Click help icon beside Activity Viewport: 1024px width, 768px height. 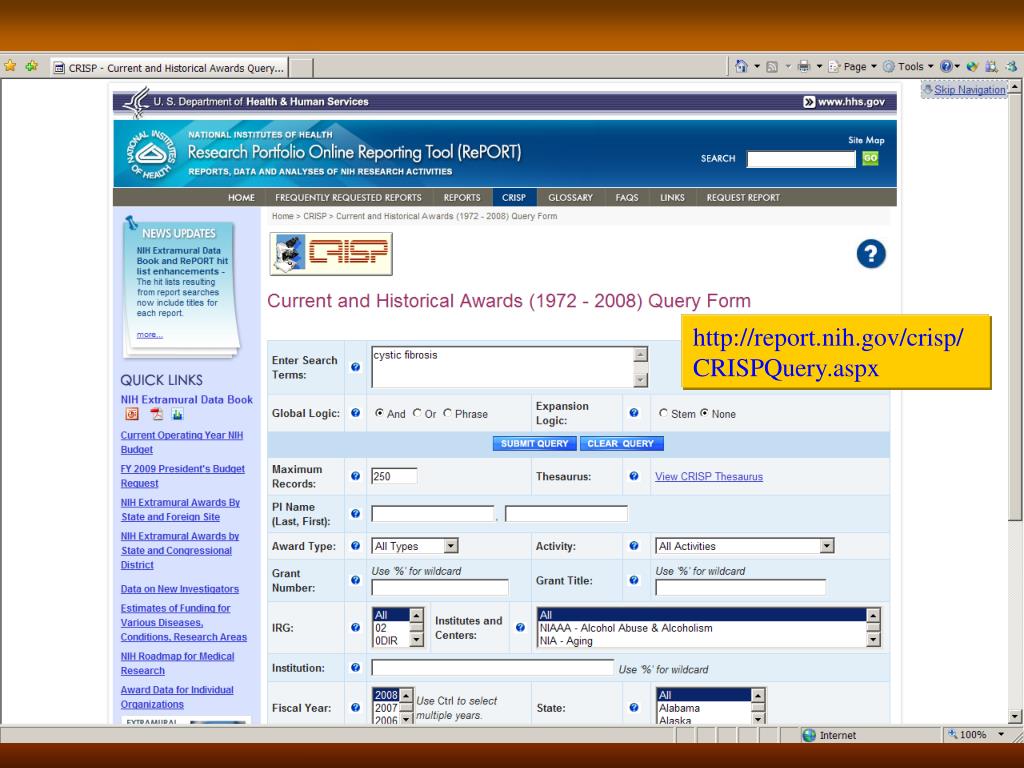point(633,545)
